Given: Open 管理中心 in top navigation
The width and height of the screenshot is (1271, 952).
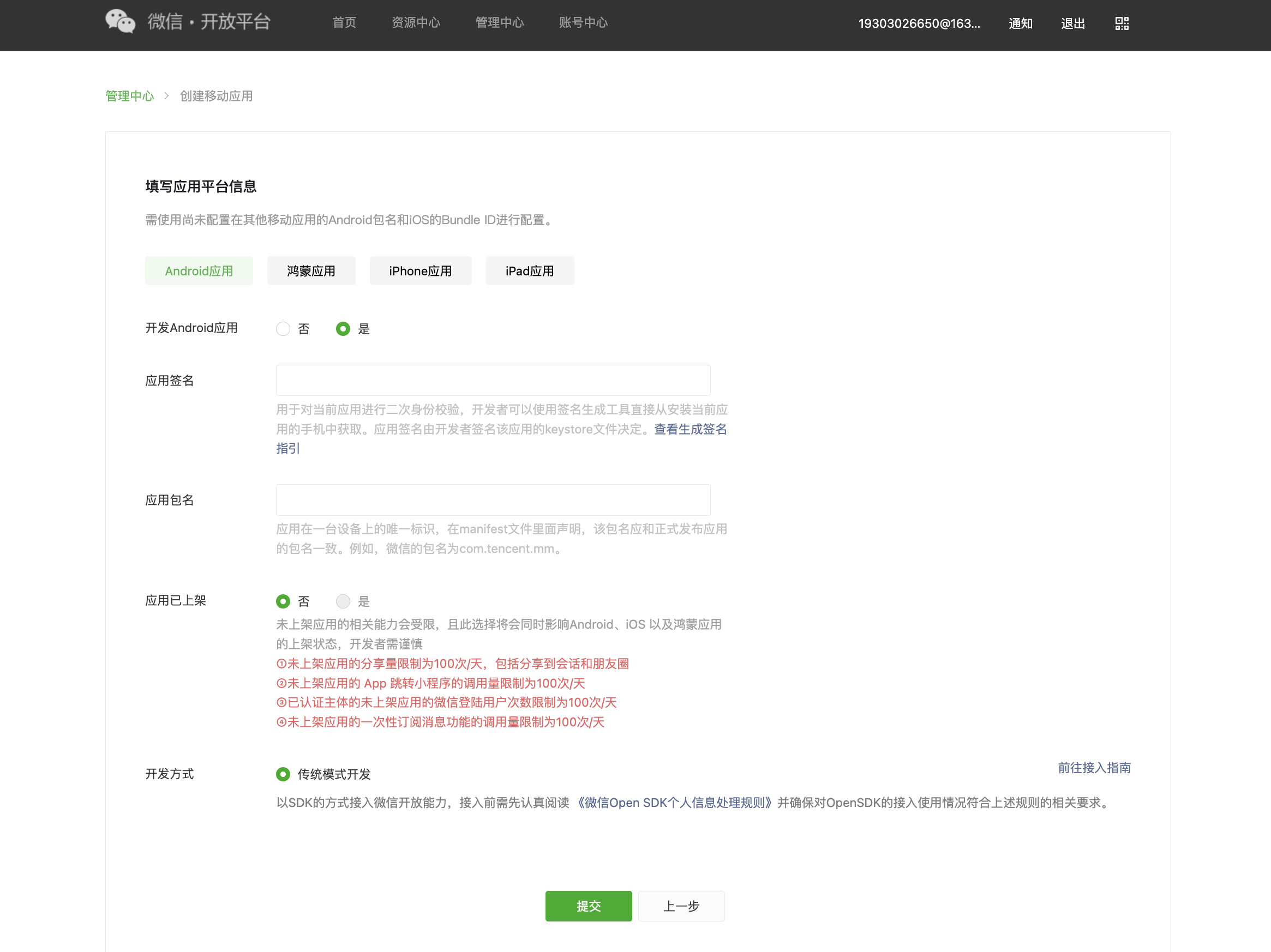Looking at the screenshot, I should pos(499,22).
